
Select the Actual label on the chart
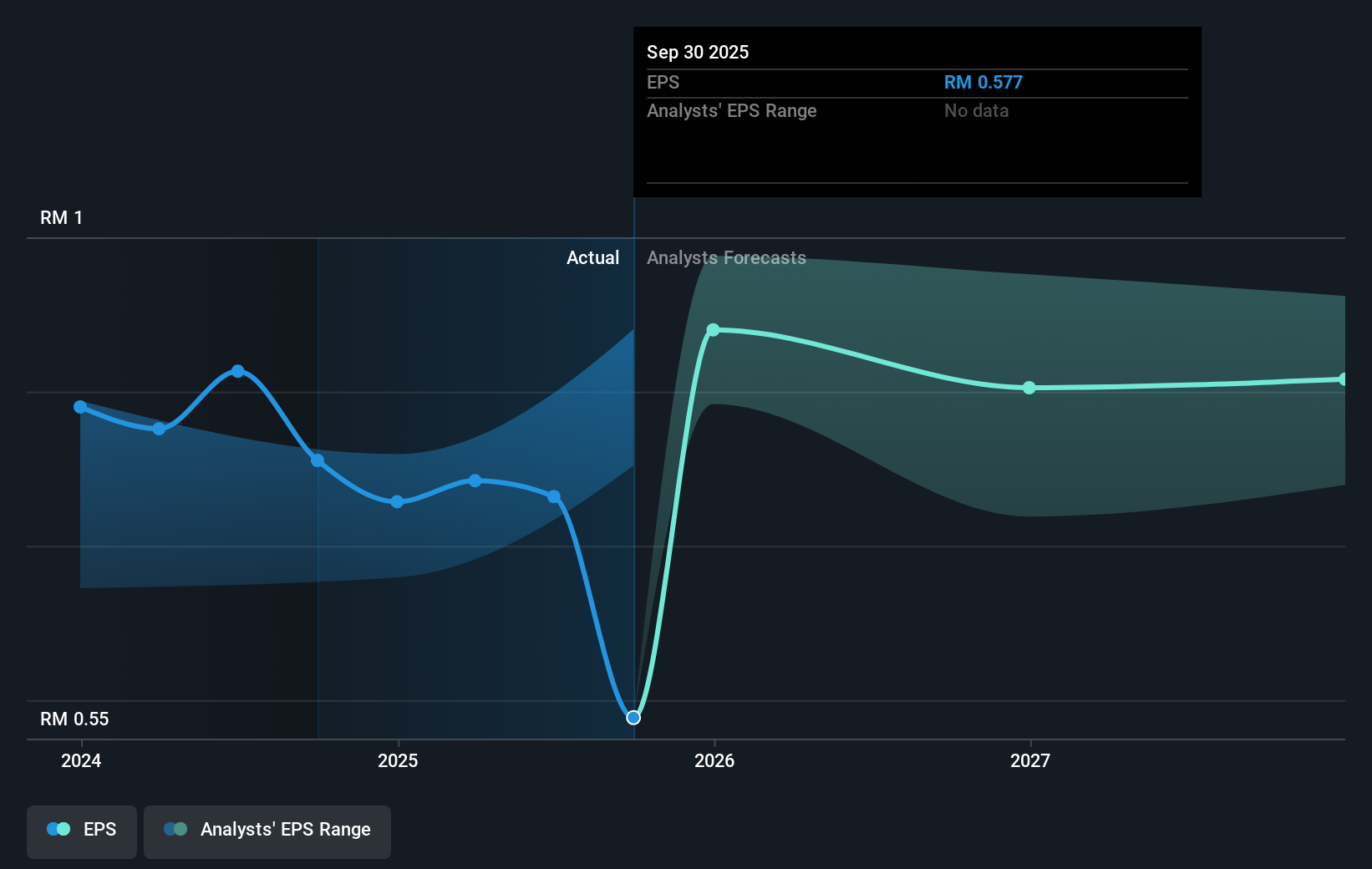(593, 257)
